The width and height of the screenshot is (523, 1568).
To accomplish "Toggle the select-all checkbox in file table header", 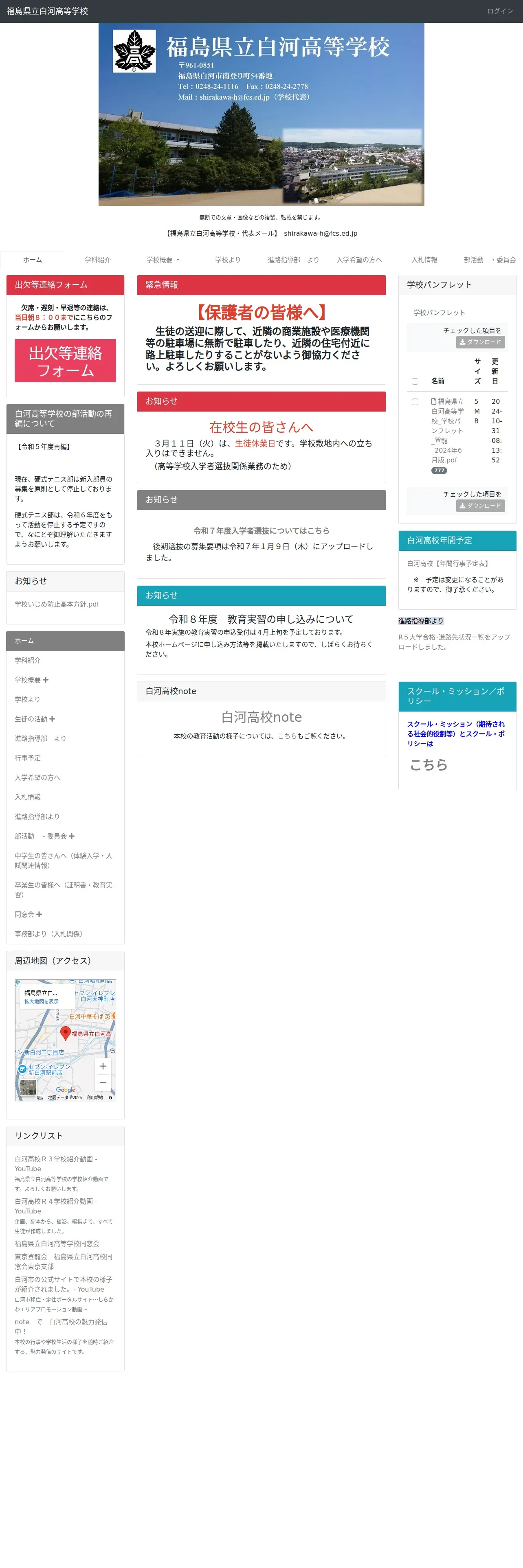I will (415, 381).
